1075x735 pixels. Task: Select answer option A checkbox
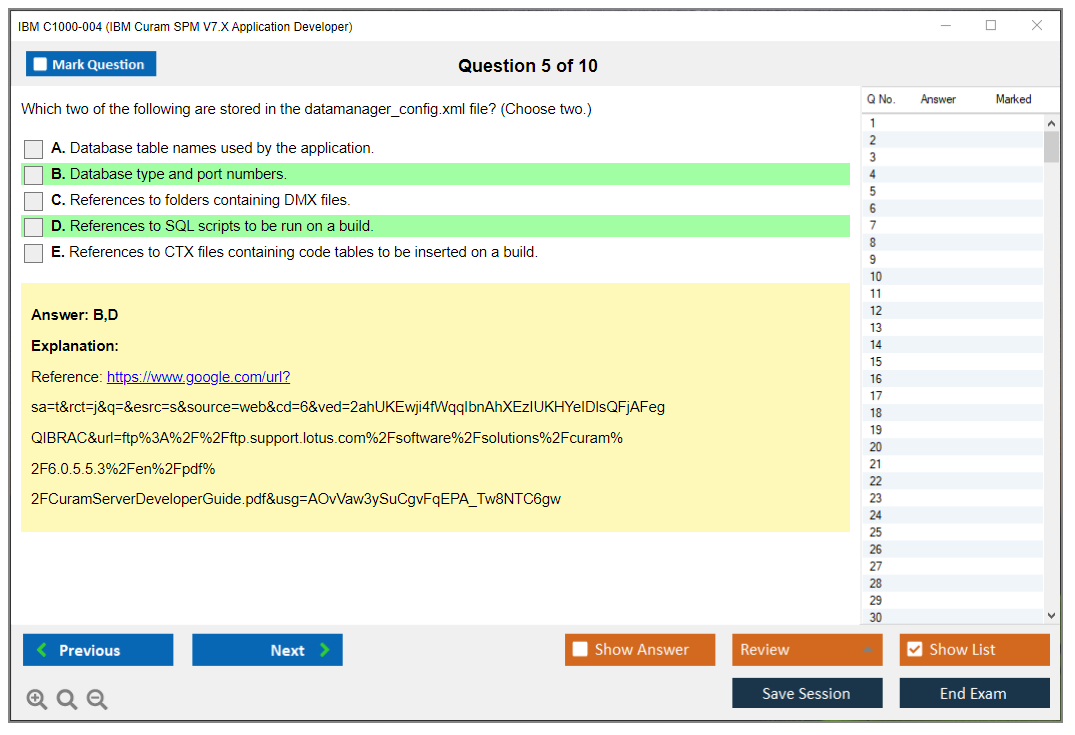(x=34, y=149)
